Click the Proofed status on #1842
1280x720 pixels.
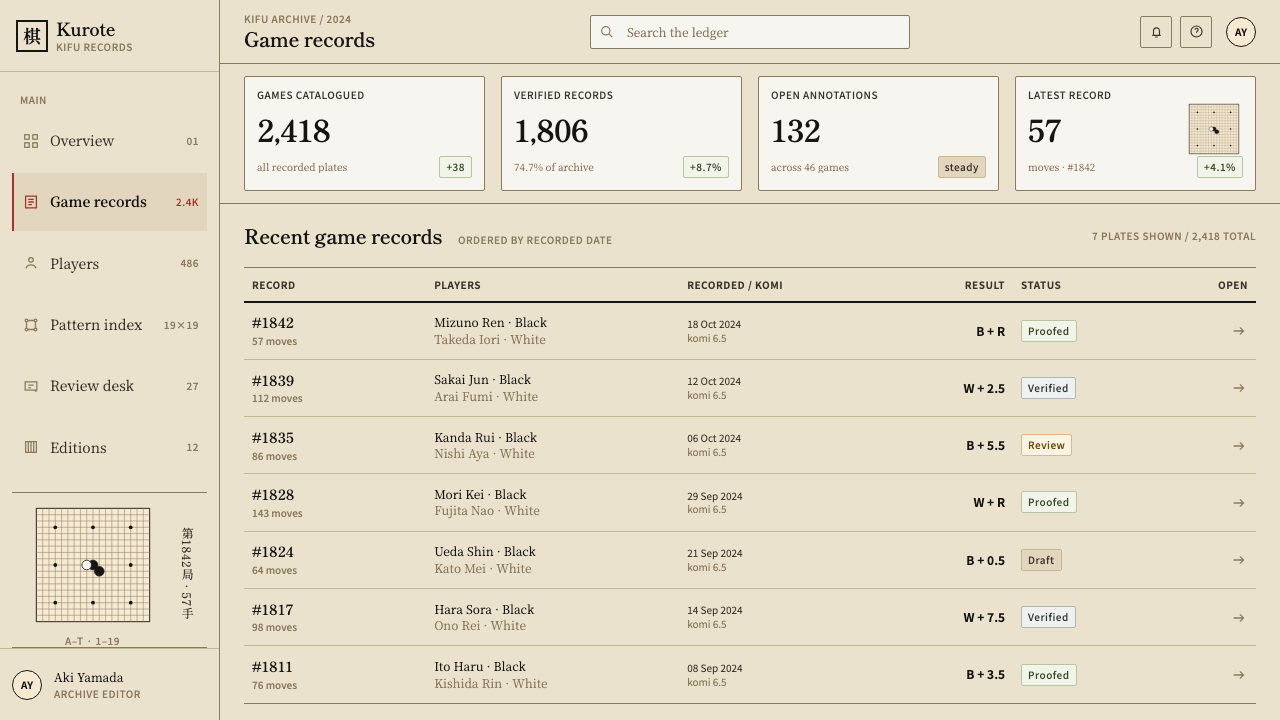click(1049, 331)
